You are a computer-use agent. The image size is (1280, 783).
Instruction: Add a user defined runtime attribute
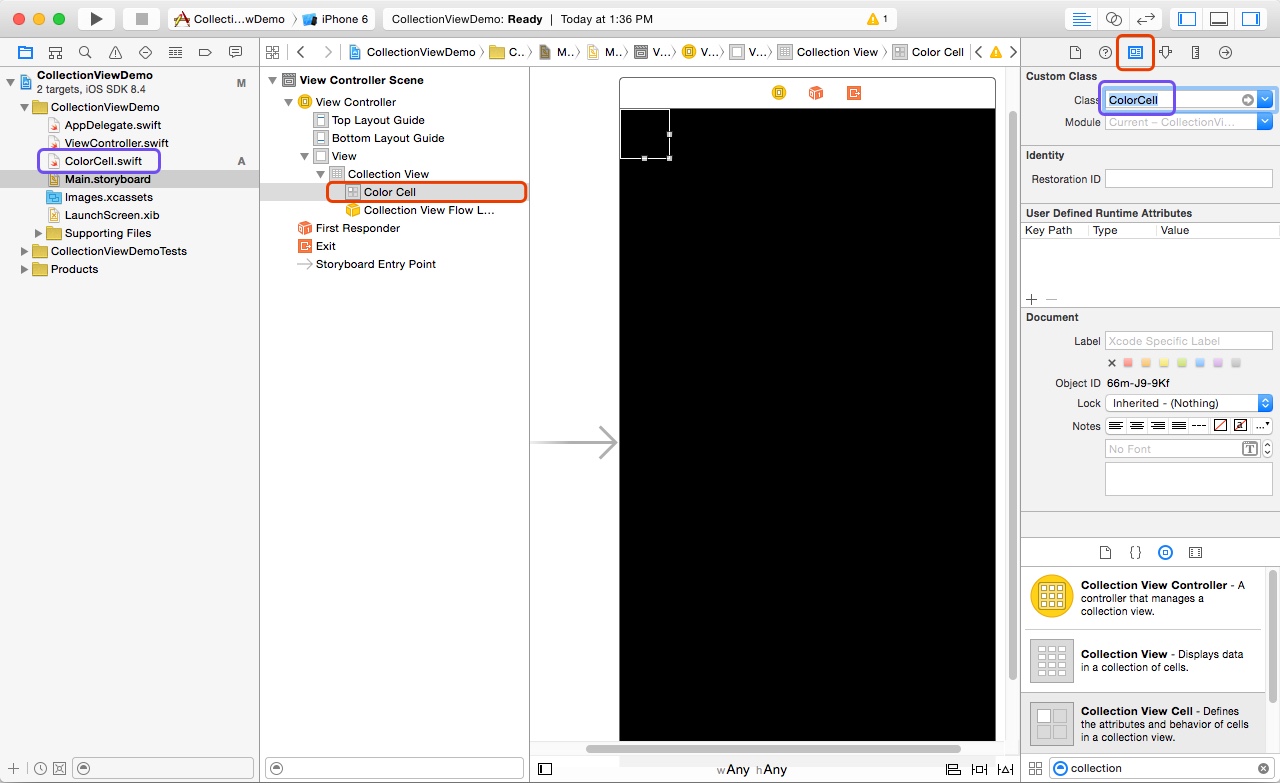tap(1032, 299)
